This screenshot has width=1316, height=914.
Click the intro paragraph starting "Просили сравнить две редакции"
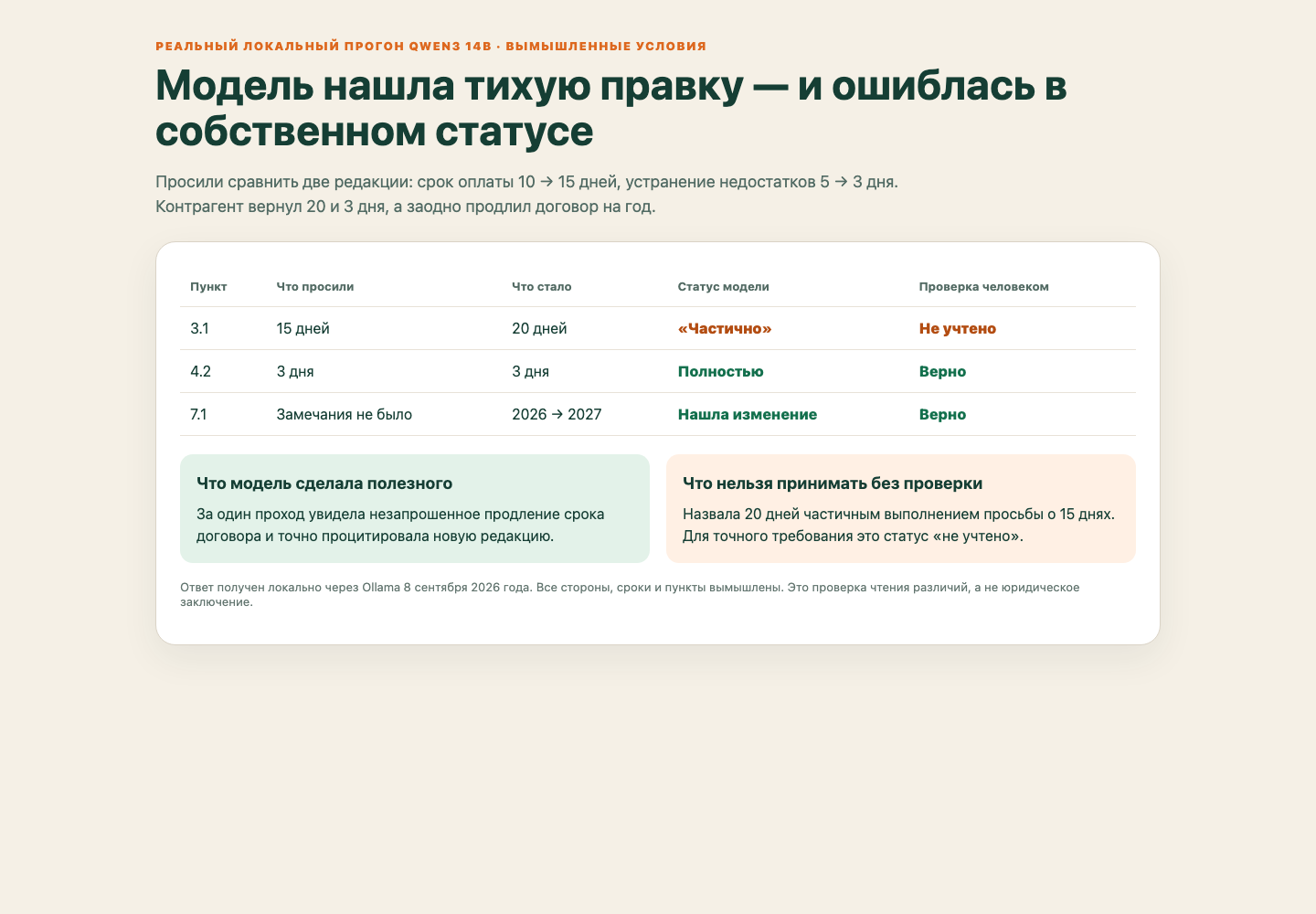point(526,194)
